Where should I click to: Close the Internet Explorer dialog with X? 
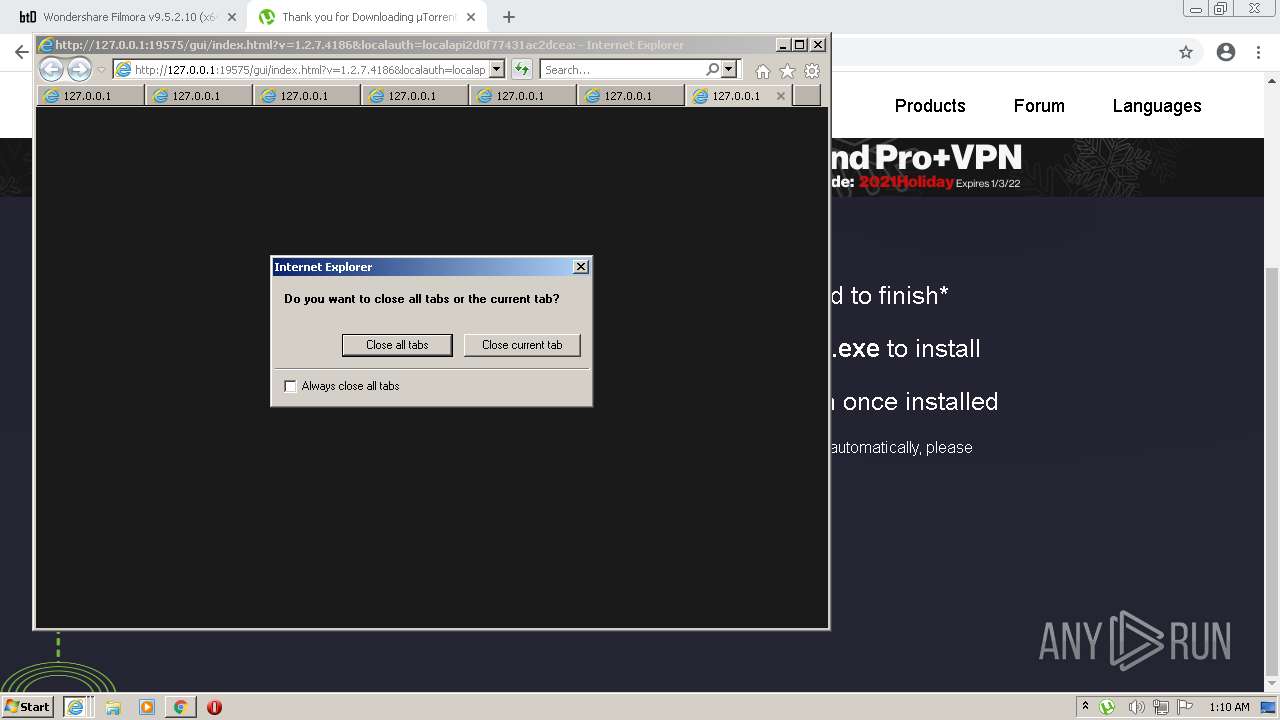click(580, 267)
